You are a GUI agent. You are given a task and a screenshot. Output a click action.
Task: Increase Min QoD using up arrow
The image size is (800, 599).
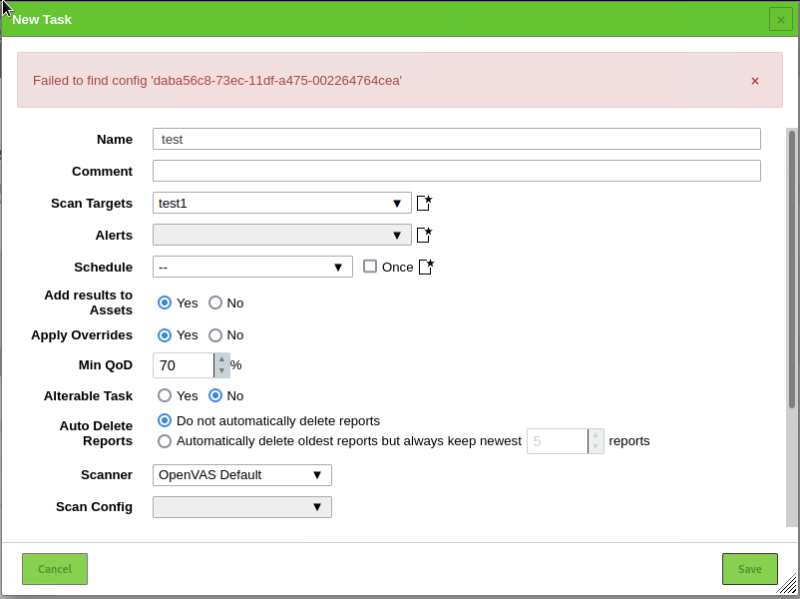click(221, 359)
